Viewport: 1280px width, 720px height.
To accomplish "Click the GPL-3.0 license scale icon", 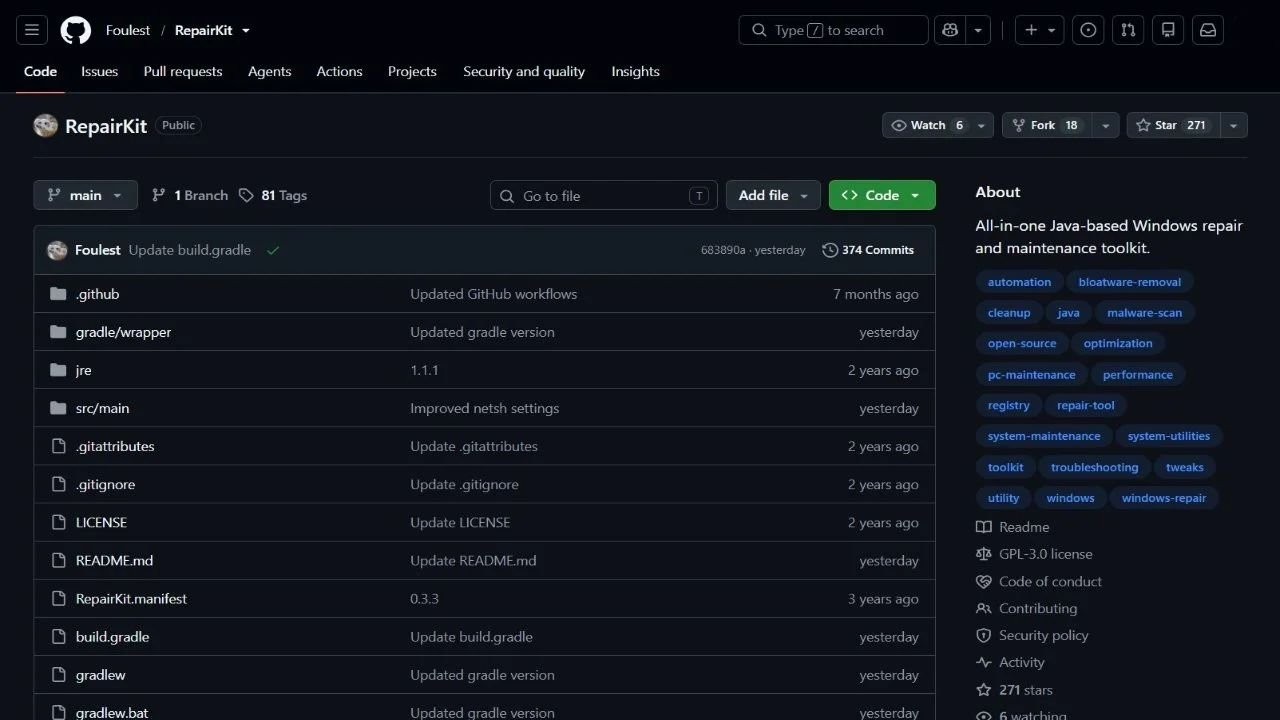I will (984, 554).
